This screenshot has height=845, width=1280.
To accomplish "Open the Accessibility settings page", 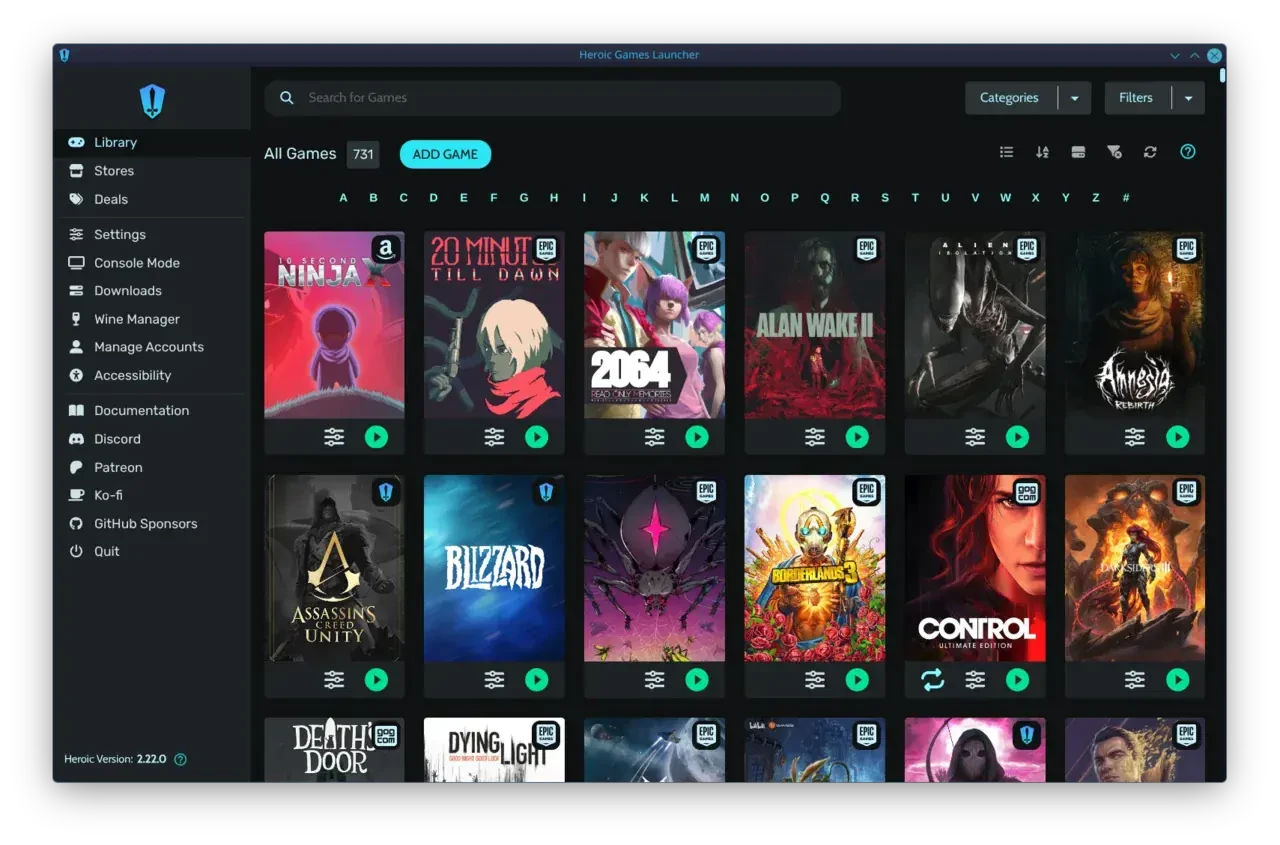I will point(152,375).
